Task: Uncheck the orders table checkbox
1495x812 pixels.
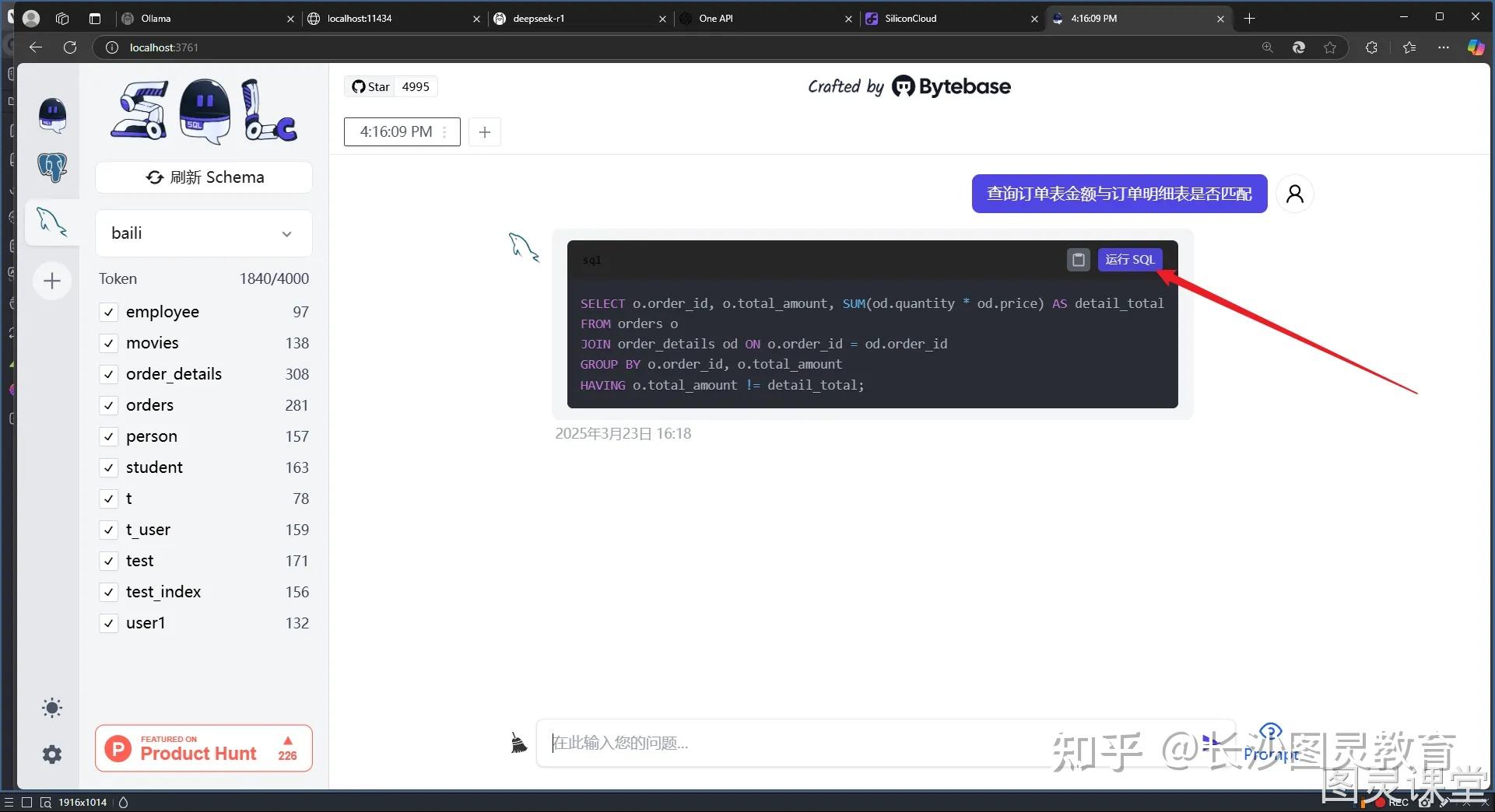Action: (109, 405)
